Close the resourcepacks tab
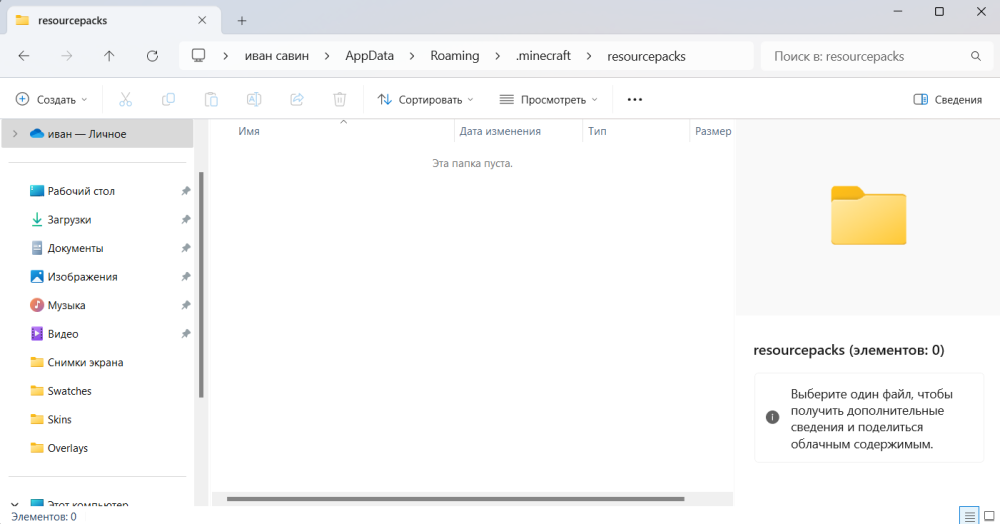 tap(202, 20)
